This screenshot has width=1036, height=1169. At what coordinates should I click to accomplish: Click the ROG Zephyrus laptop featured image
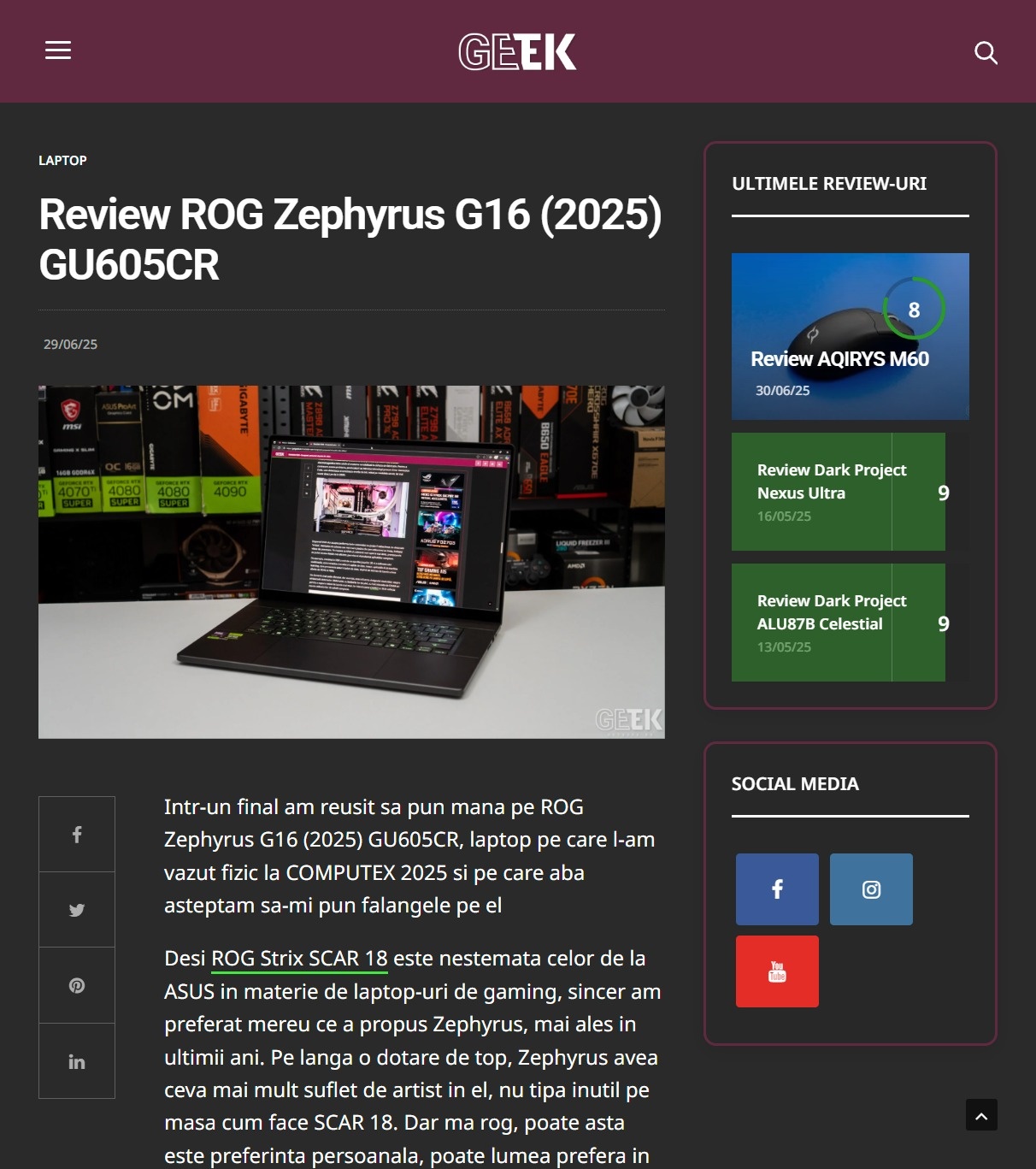(351, 562)
